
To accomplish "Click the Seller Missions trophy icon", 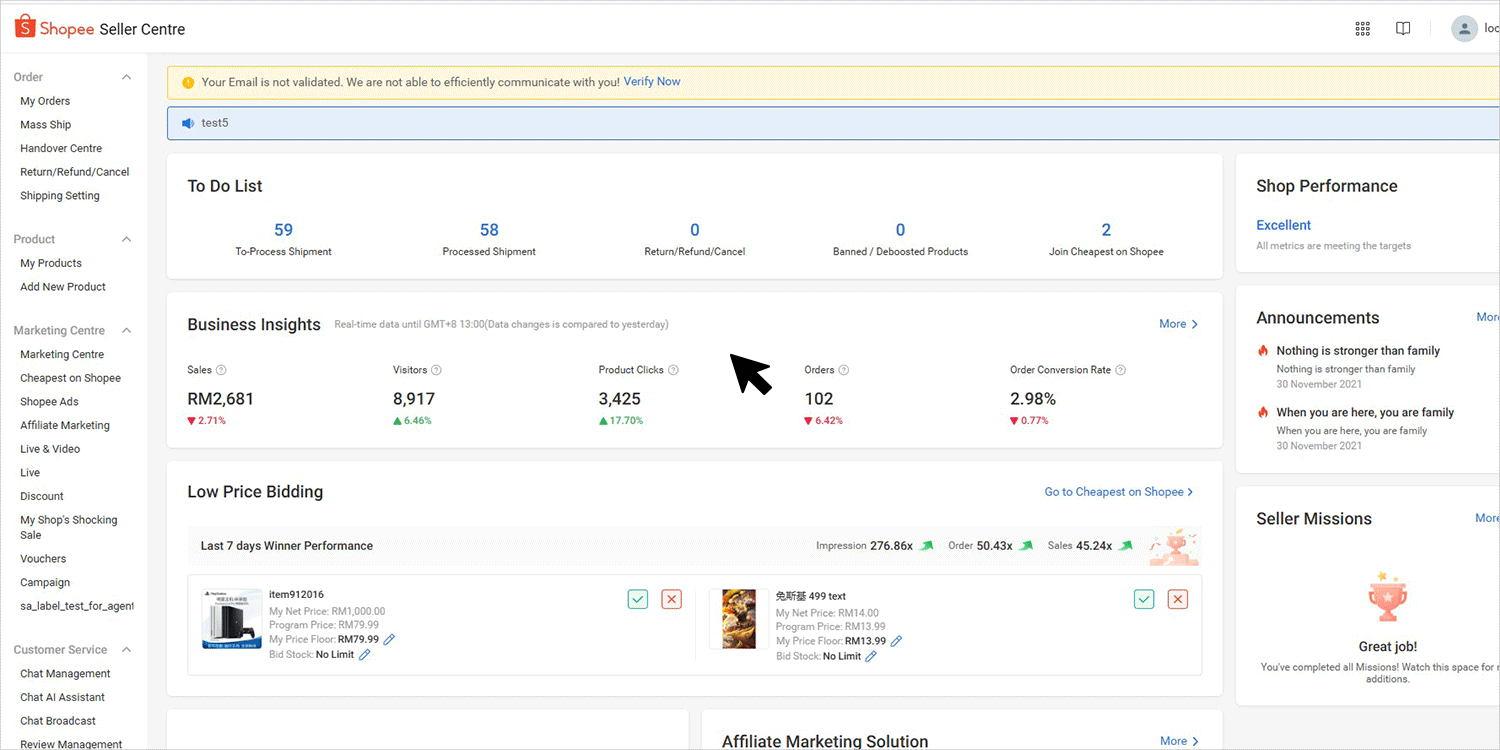I will coord(1388,595).
